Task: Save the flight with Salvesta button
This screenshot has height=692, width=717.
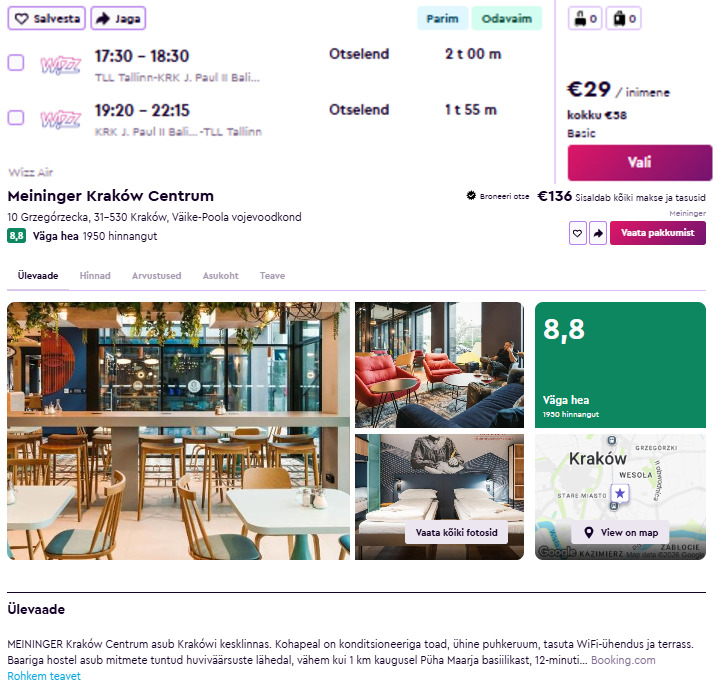Action: tap(47, 19)
